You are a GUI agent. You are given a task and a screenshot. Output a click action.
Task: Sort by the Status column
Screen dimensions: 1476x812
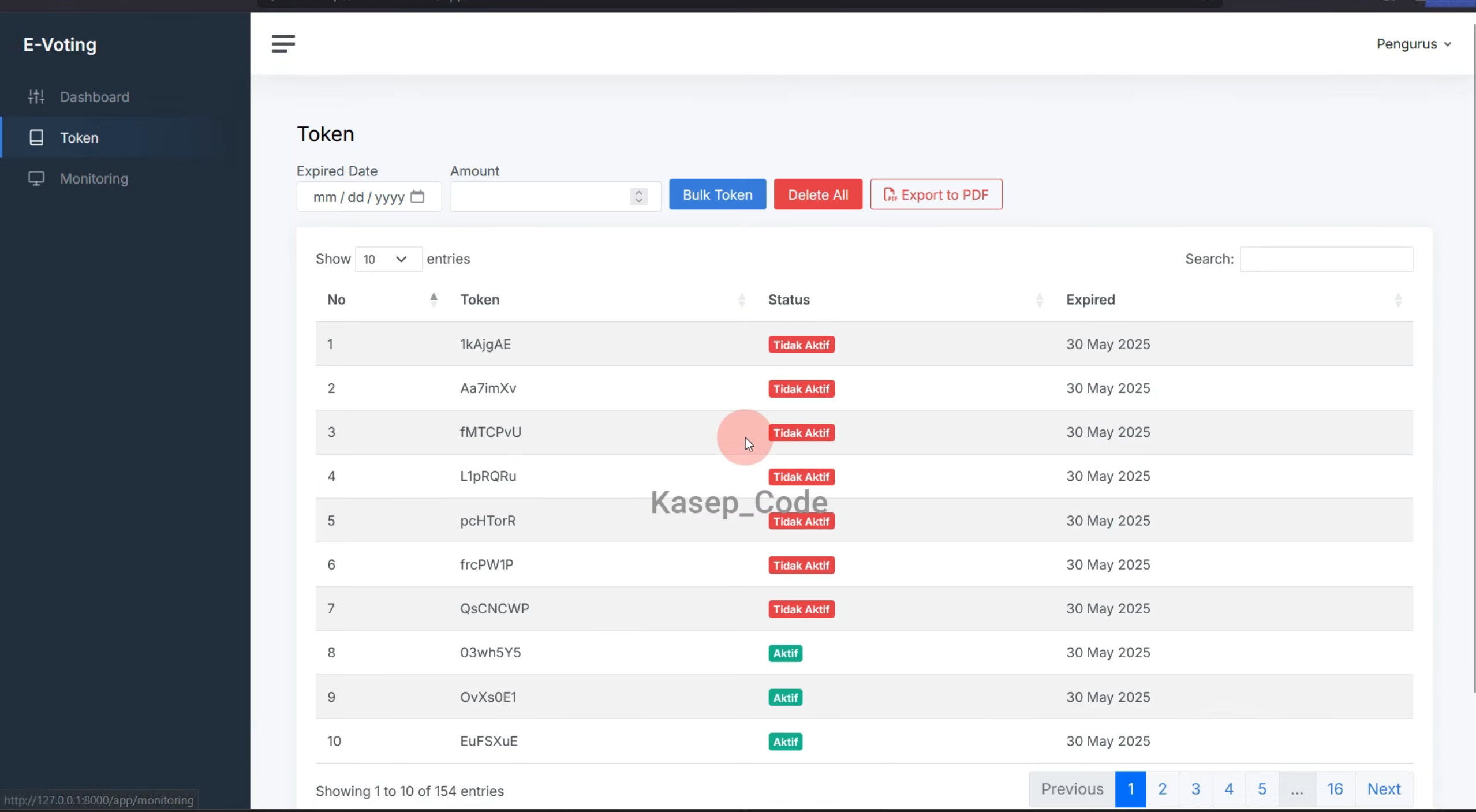point(905,300)
